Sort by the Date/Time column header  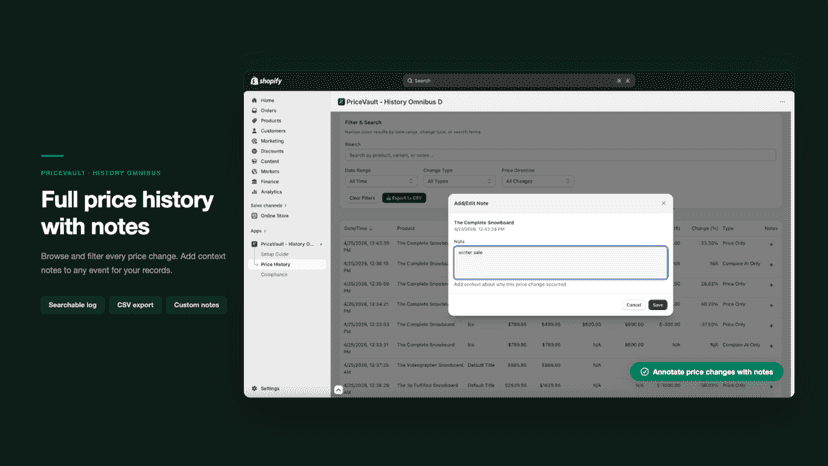coord(358,228)
